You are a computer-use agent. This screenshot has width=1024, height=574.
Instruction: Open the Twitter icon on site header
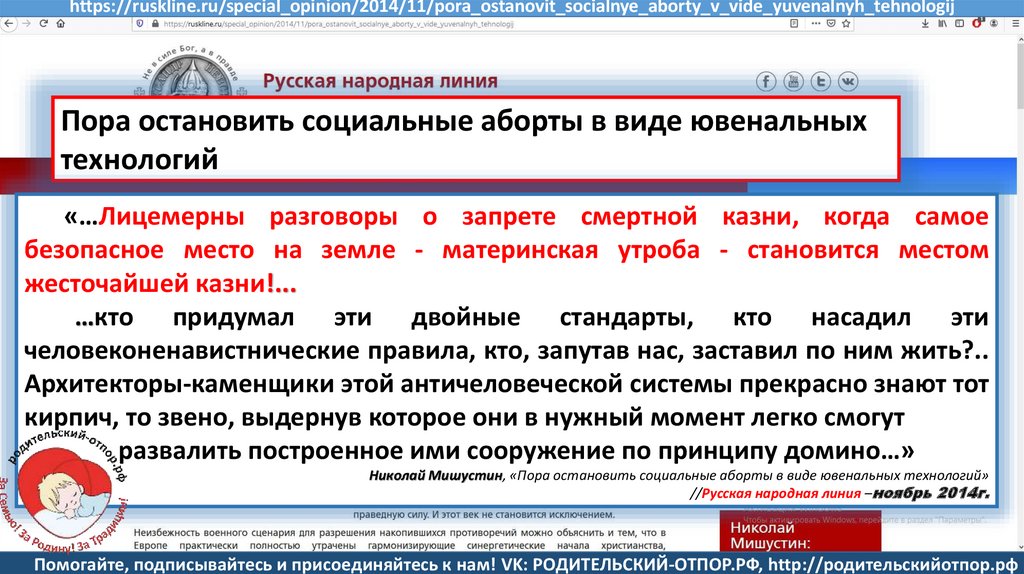coord(821,82)
